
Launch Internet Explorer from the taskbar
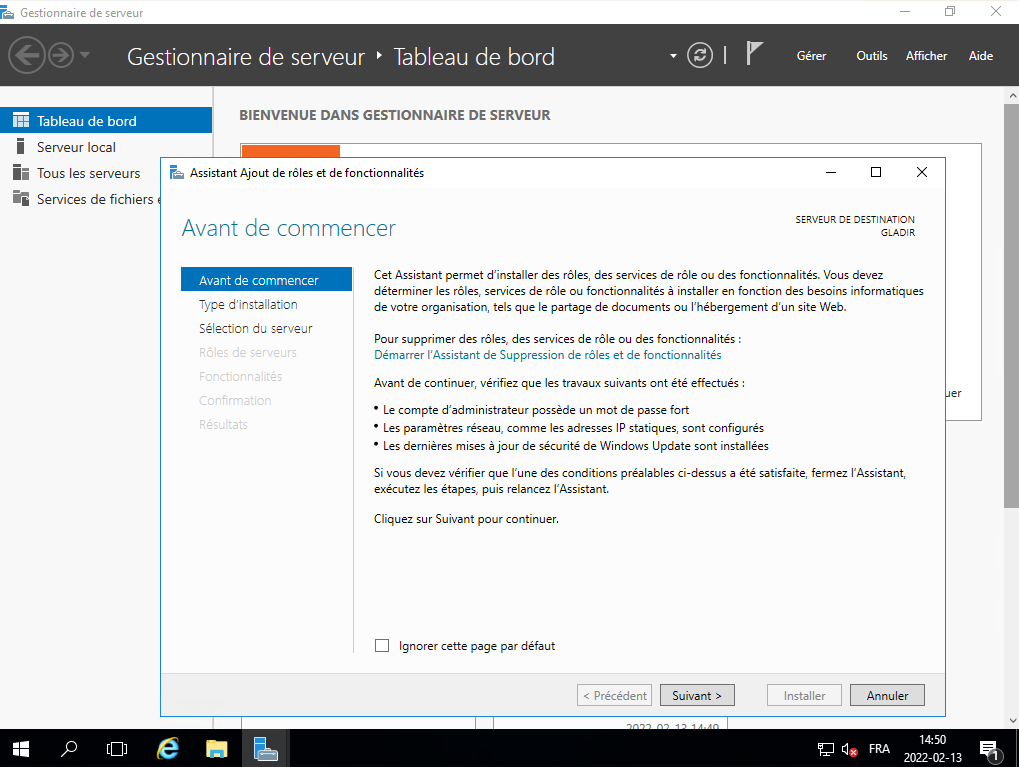pos(168,749)
